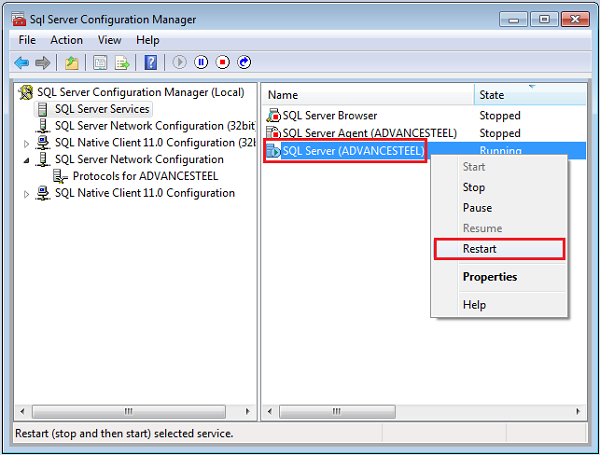Click the SQL Native Client 11.0 Configuration (32bit) icon
The image size is (600, 455).
43,142
